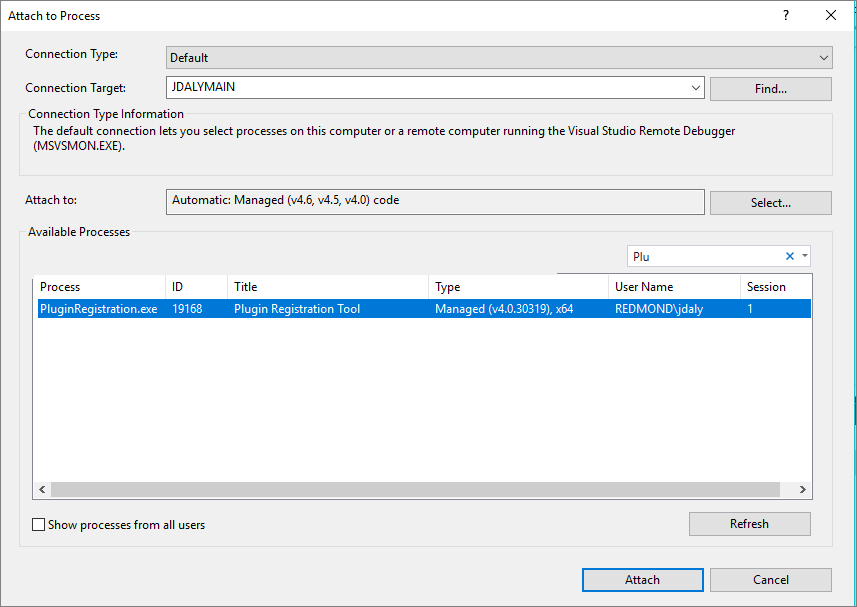
Task: Click the left scroll arrow below the process list
Action: point(42,489)
